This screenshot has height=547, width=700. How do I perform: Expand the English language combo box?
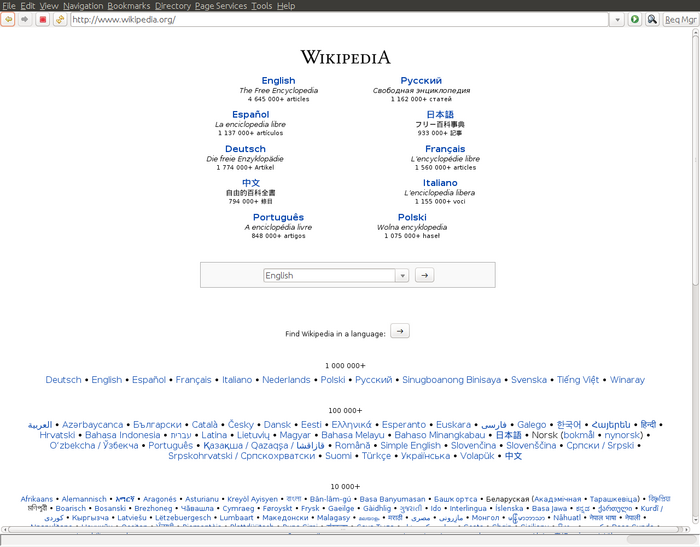click(402, 275)
